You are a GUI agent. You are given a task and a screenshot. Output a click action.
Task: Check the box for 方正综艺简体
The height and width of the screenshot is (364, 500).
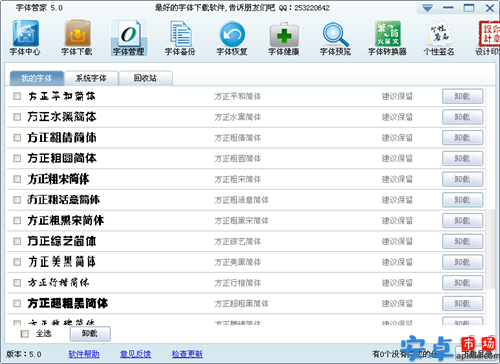click(17, 241)
